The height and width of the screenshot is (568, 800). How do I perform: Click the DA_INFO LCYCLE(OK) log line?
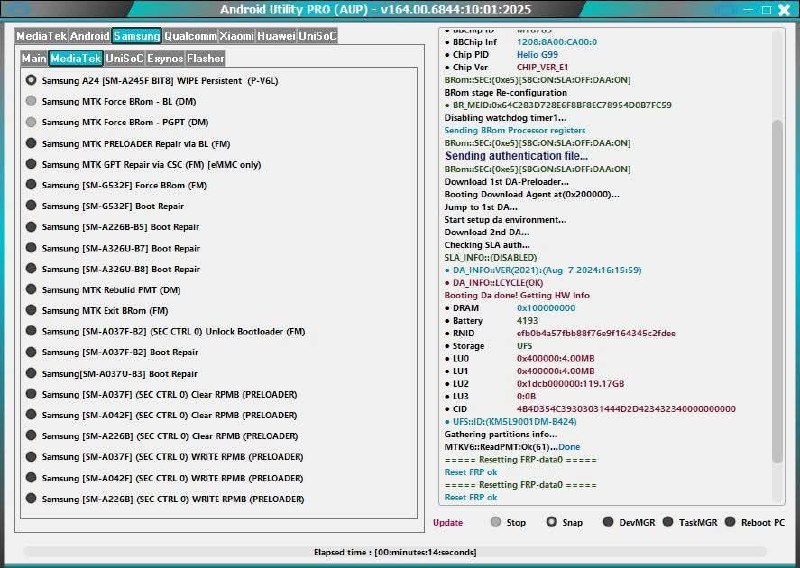coord(494,283)
